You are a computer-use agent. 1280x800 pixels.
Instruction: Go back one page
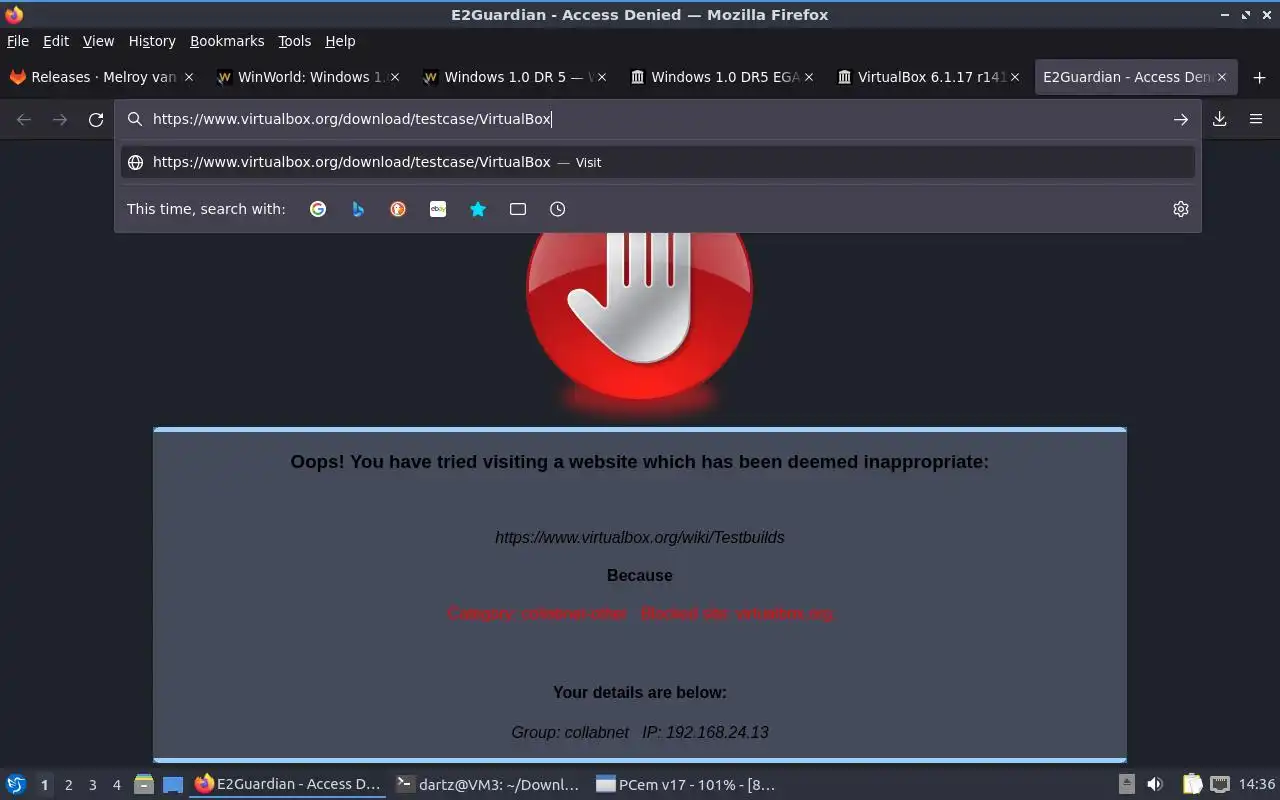pyautogui.click(x=24, y=120)
